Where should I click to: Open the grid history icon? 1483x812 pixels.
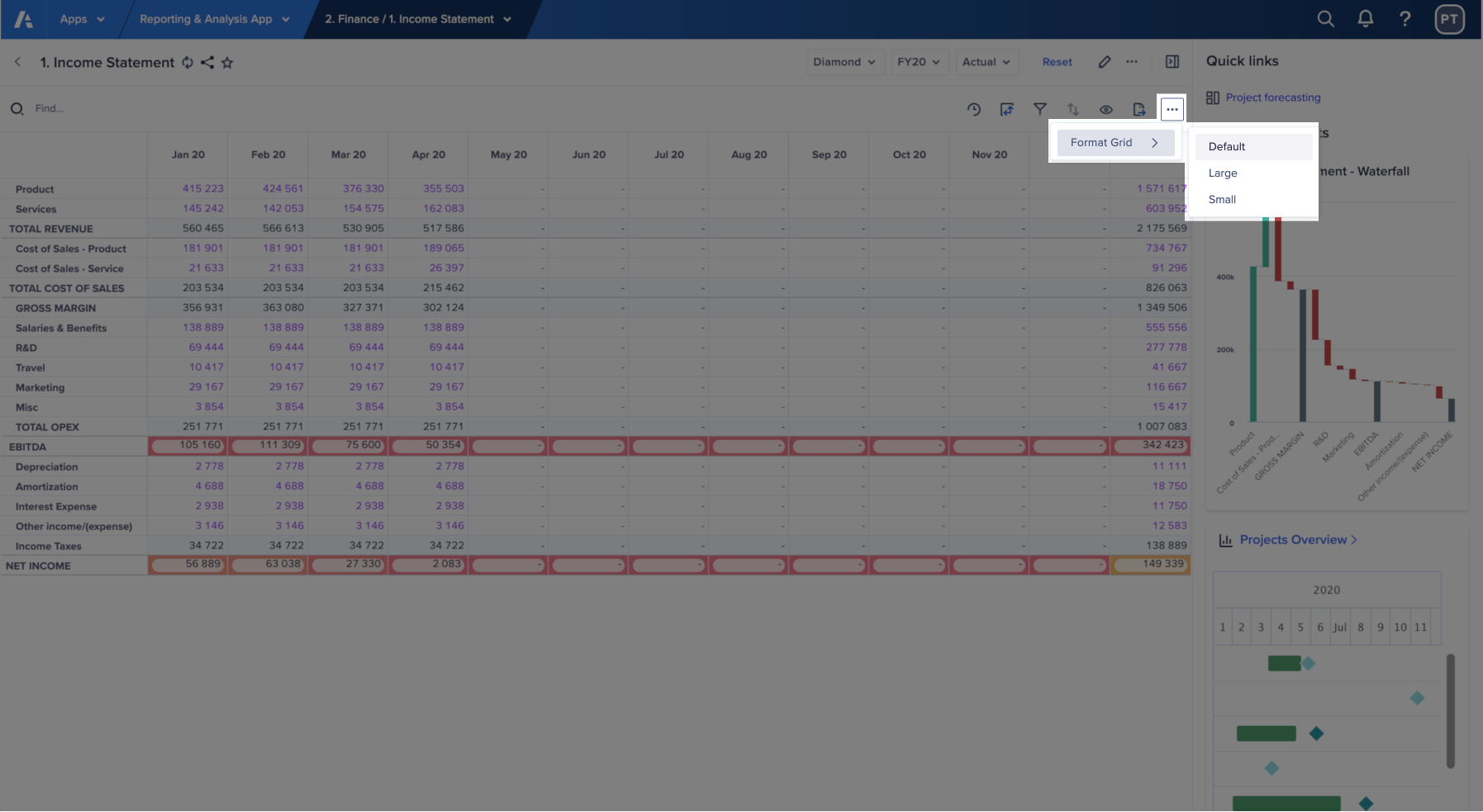tap(975, 108)
